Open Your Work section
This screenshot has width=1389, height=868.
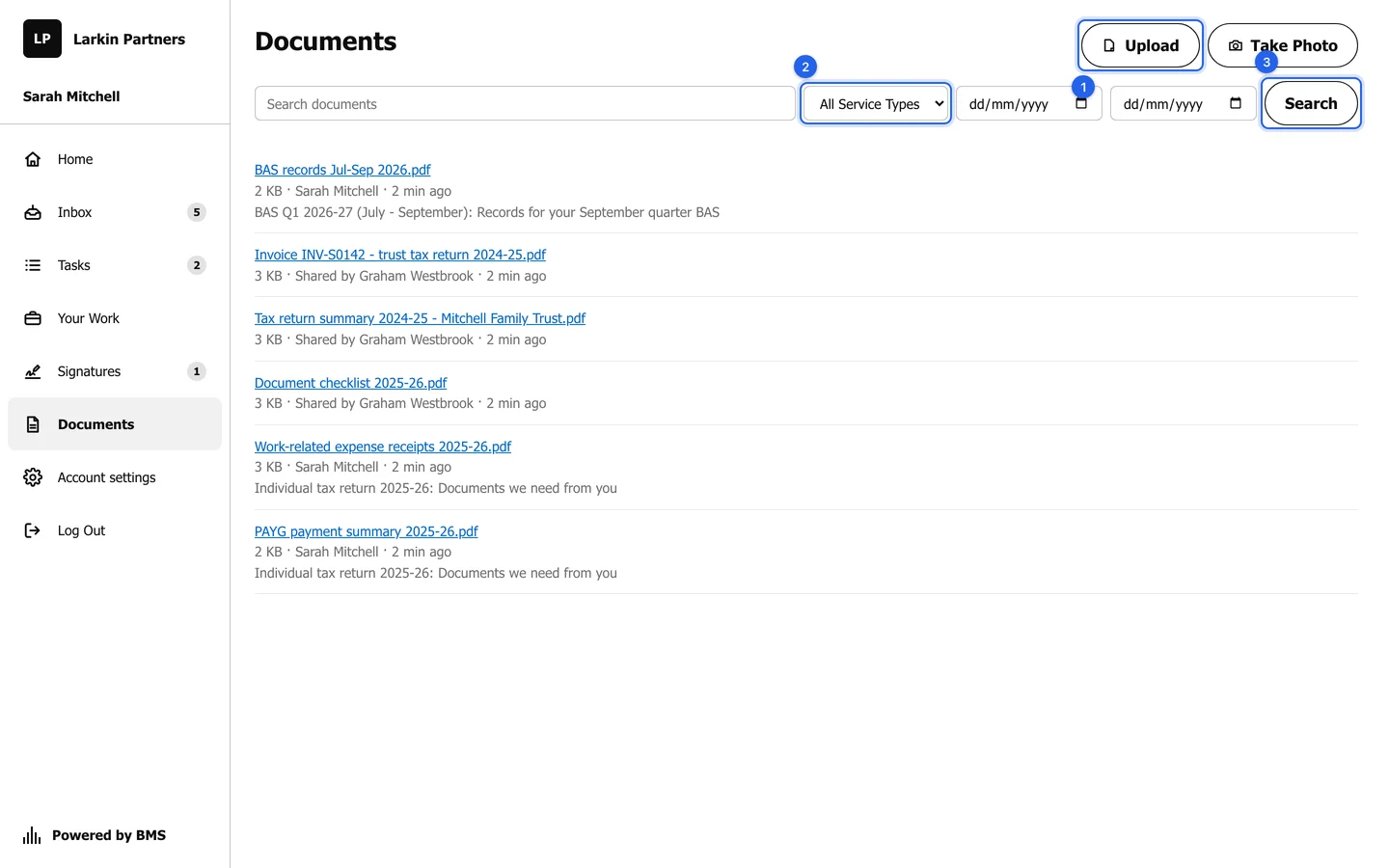point(115,318)
